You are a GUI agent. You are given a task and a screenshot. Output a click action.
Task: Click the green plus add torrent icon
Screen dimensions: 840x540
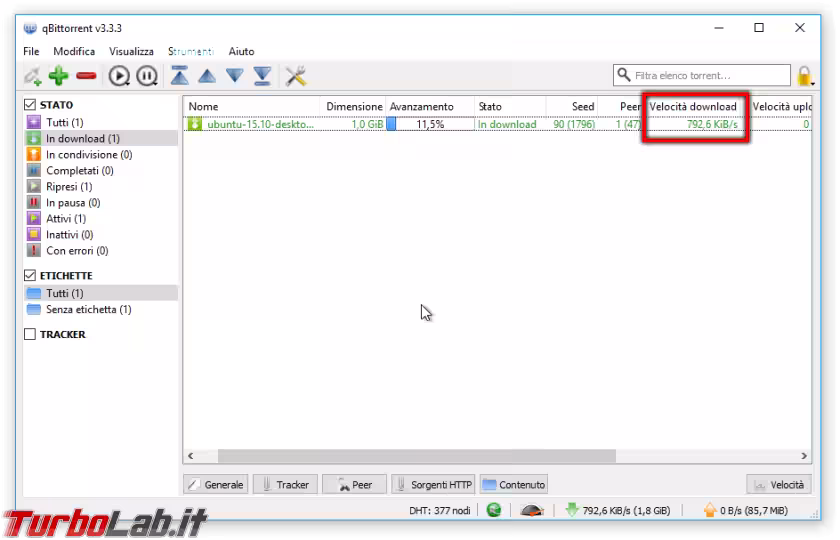(59, 76)
